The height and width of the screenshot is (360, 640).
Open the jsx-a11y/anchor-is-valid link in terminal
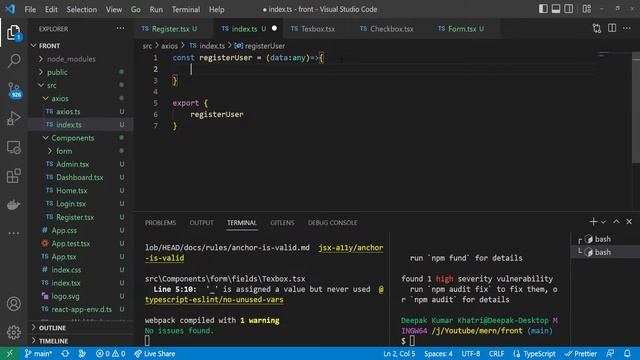pyautogui.click(x=351, y=248)
